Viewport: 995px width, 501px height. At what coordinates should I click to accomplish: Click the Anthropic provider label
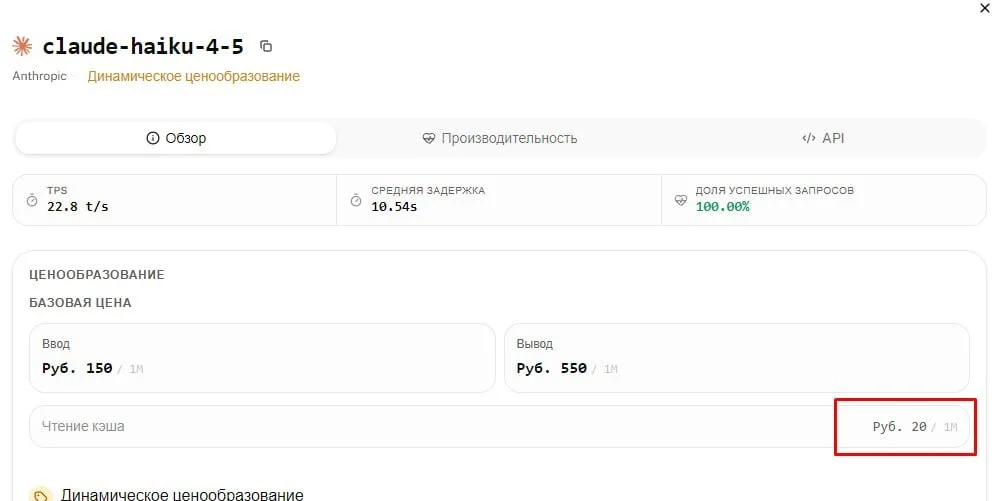[39, 75]
